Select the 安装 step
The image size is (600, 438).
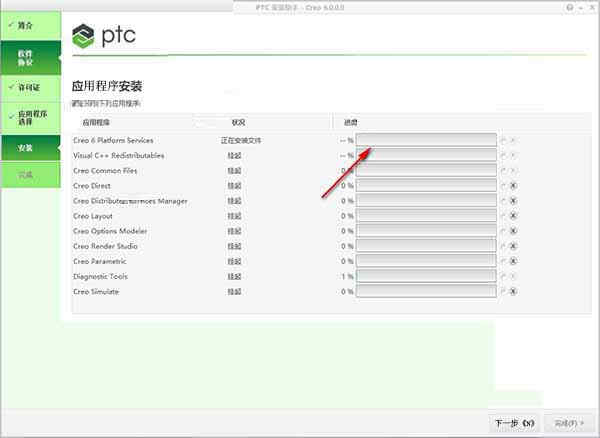pyautogui.click(x=31, y=148)
